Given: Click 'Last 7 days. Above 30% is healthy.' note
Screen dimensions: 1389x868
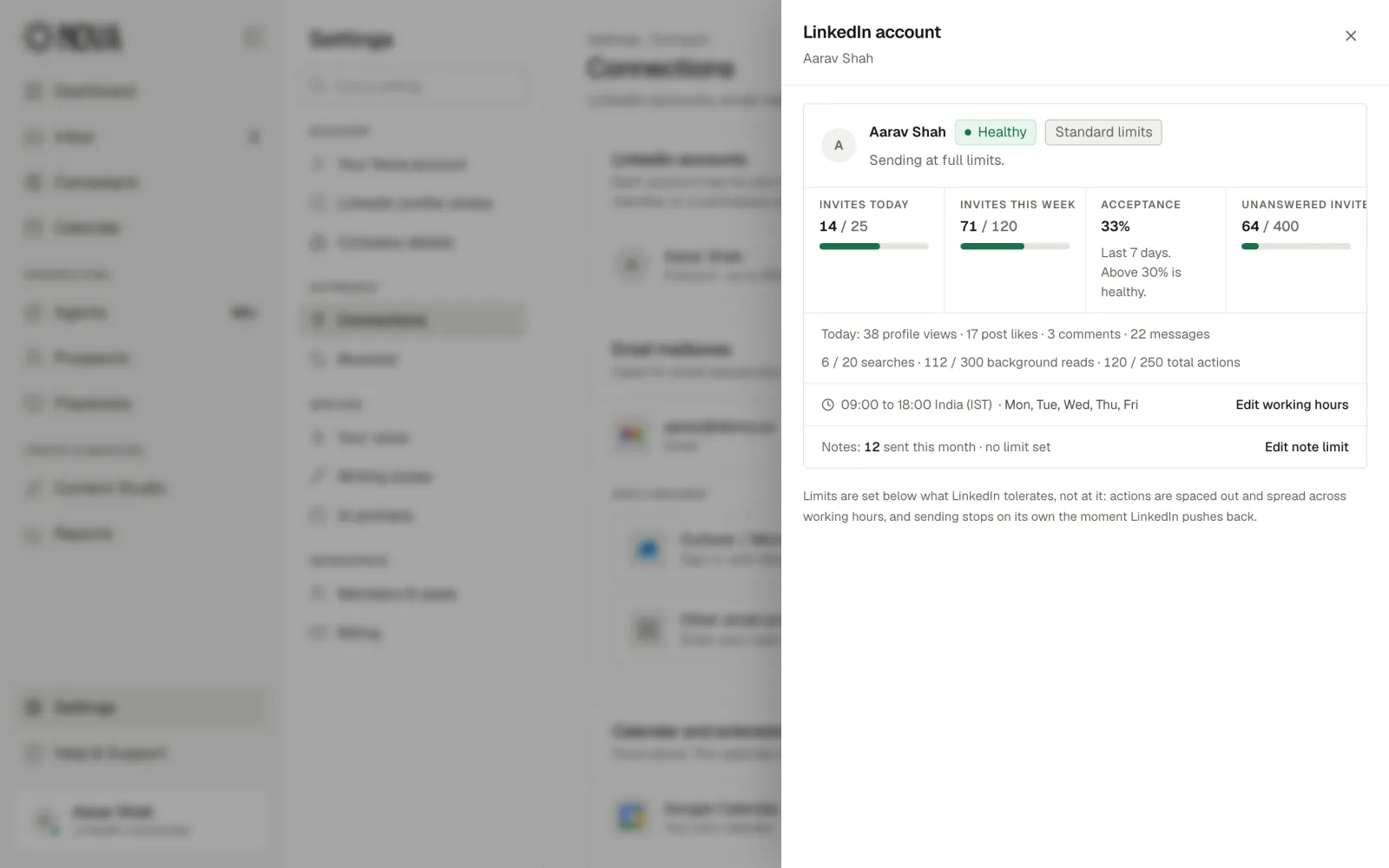Looking at the screenshot, I should tap(1141, 272).
